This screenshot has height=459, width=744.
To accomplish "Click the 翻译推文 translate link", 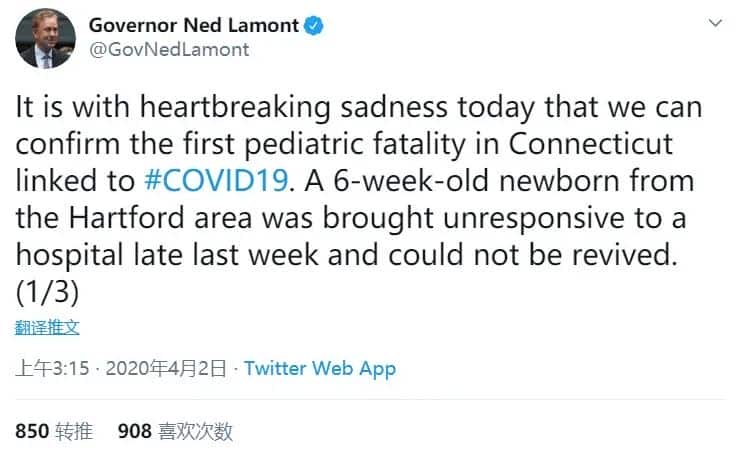I will [x=47, y=326].
